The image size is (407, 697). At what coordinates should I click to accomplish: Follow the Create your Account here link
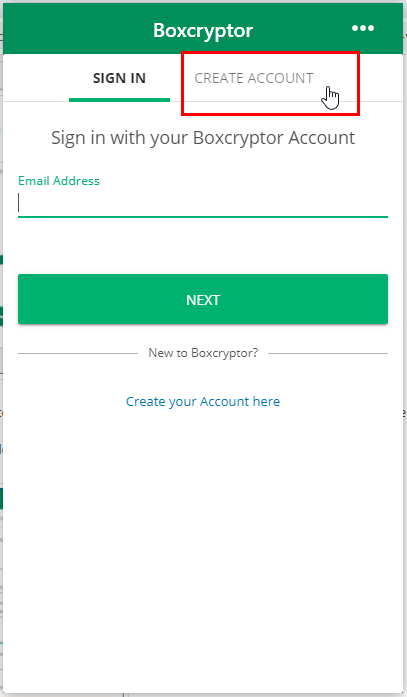(203, 401)
